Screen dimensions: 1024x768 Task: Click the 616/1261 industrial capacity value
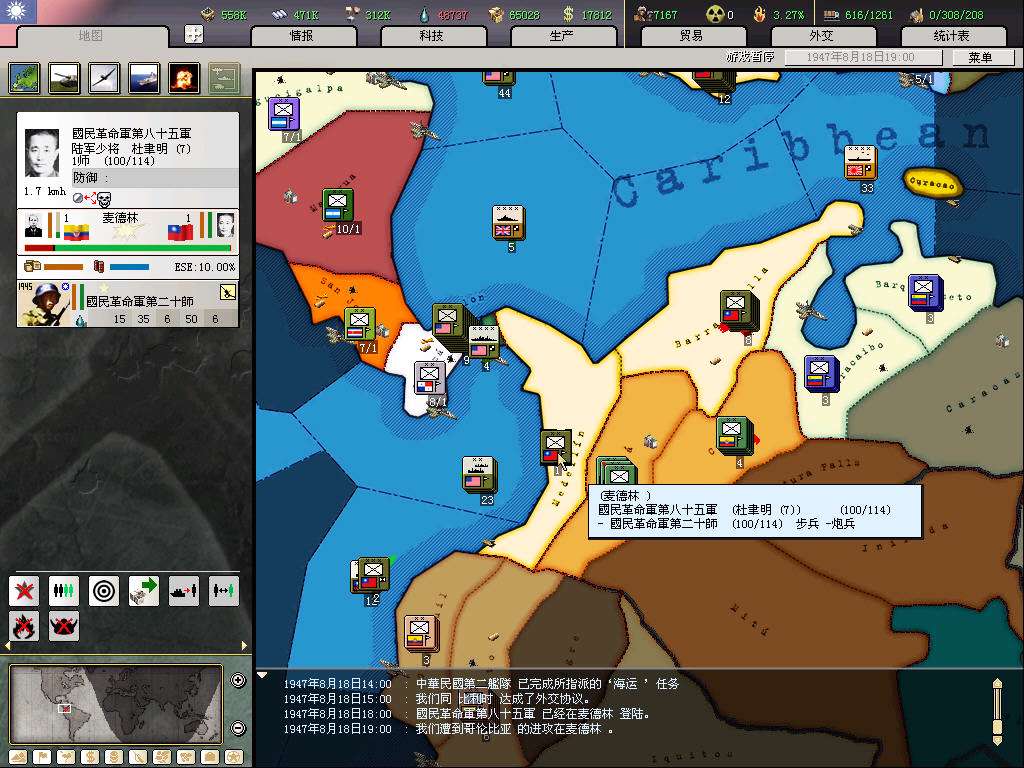tap(869, 14)
